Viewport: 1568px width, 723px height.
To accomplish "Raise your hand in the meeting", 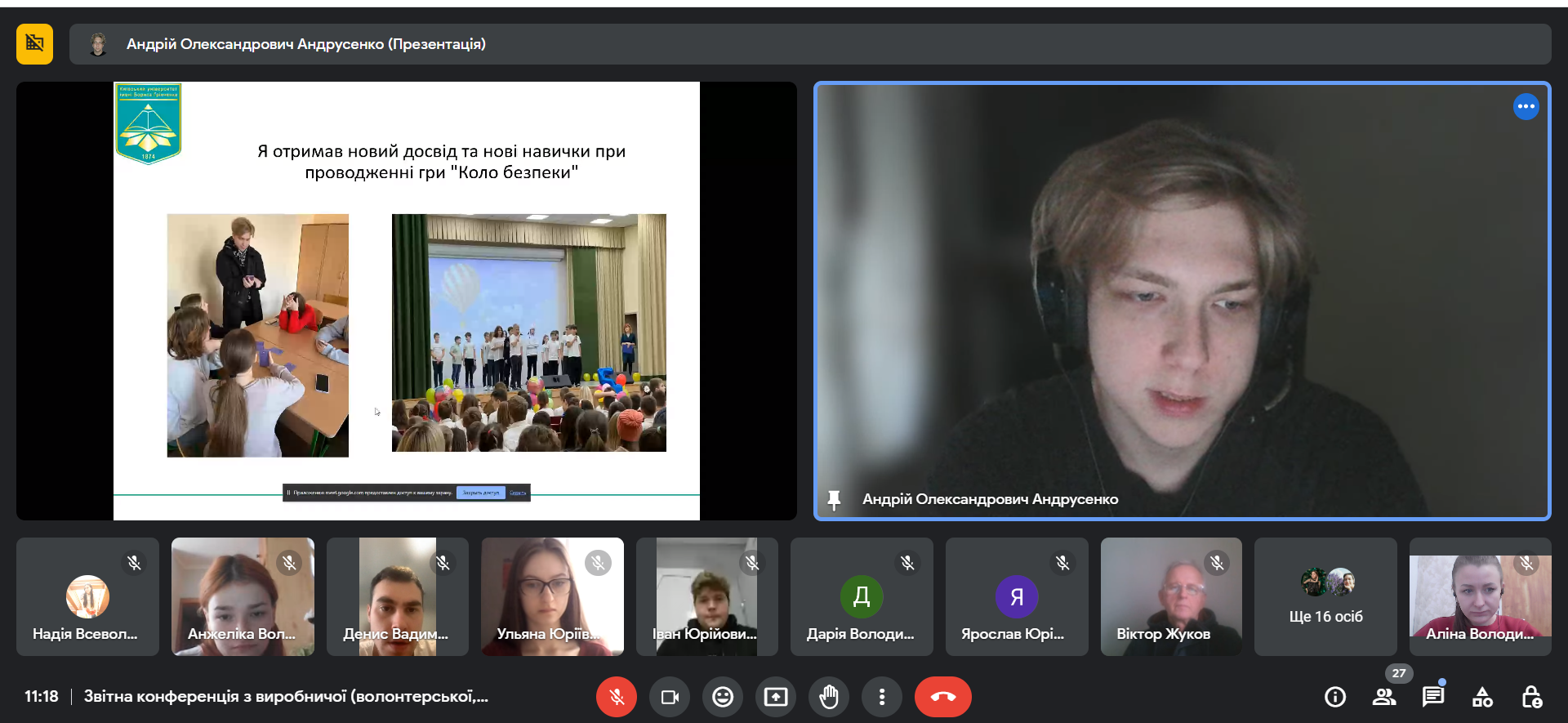I will (x=829, y=697).
